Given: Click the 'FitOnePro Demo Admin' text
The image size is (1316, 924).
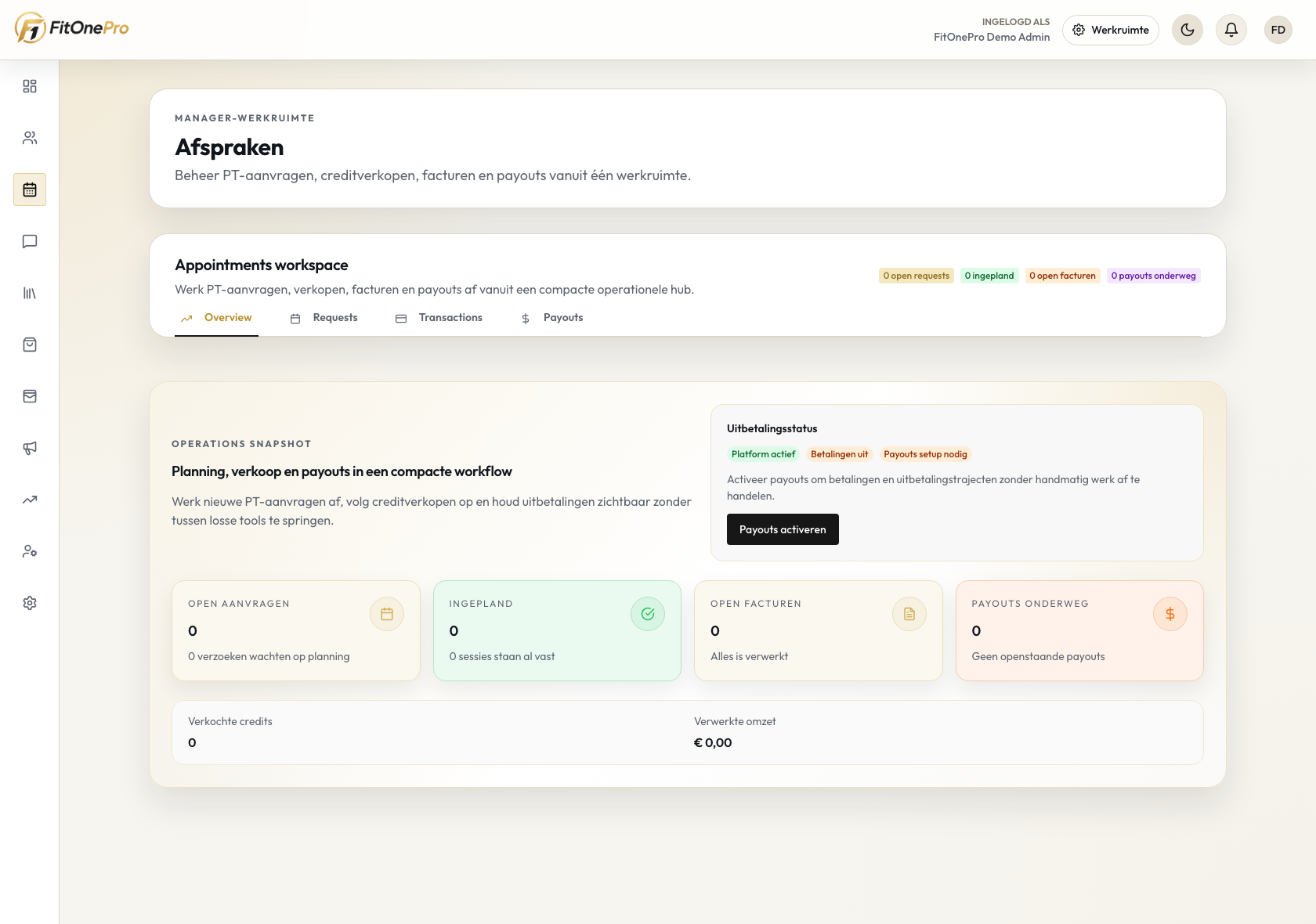Looking at the screenshot, I should tap(992, 37).
